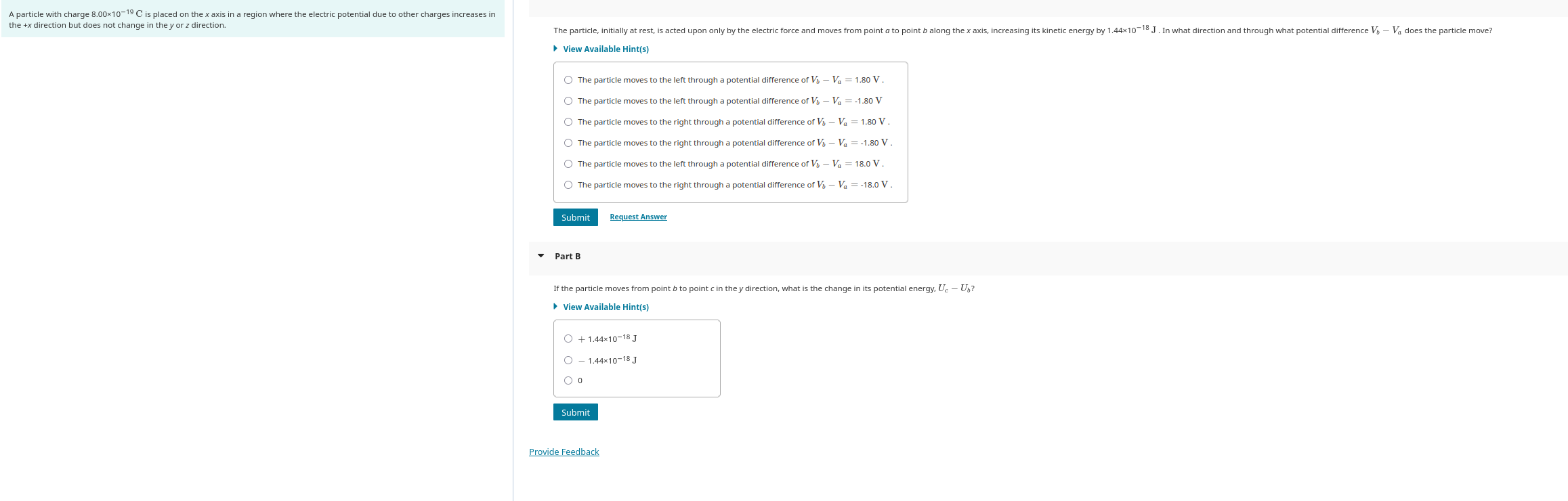This screenshot has height=501, width=1568.
Task: Click the hint arrow icon above the first answer list
Action: pos(555,48)
